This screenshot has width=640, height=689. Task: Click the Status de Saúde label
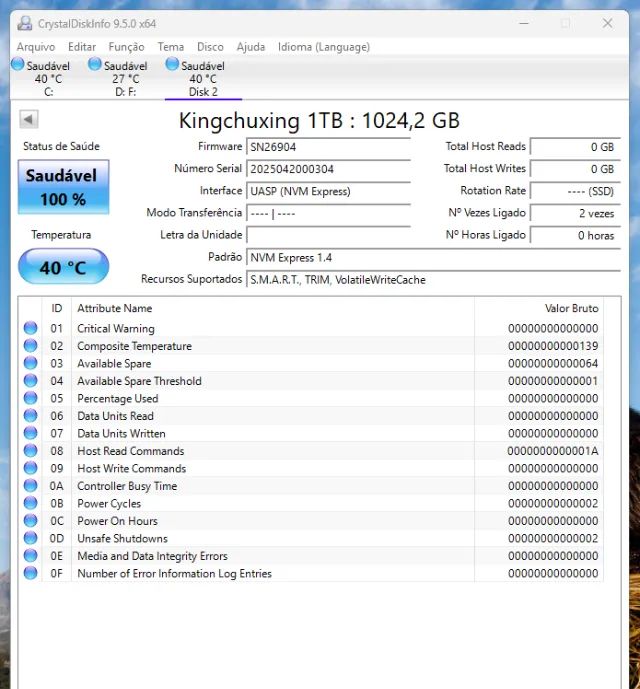point(61,146)
